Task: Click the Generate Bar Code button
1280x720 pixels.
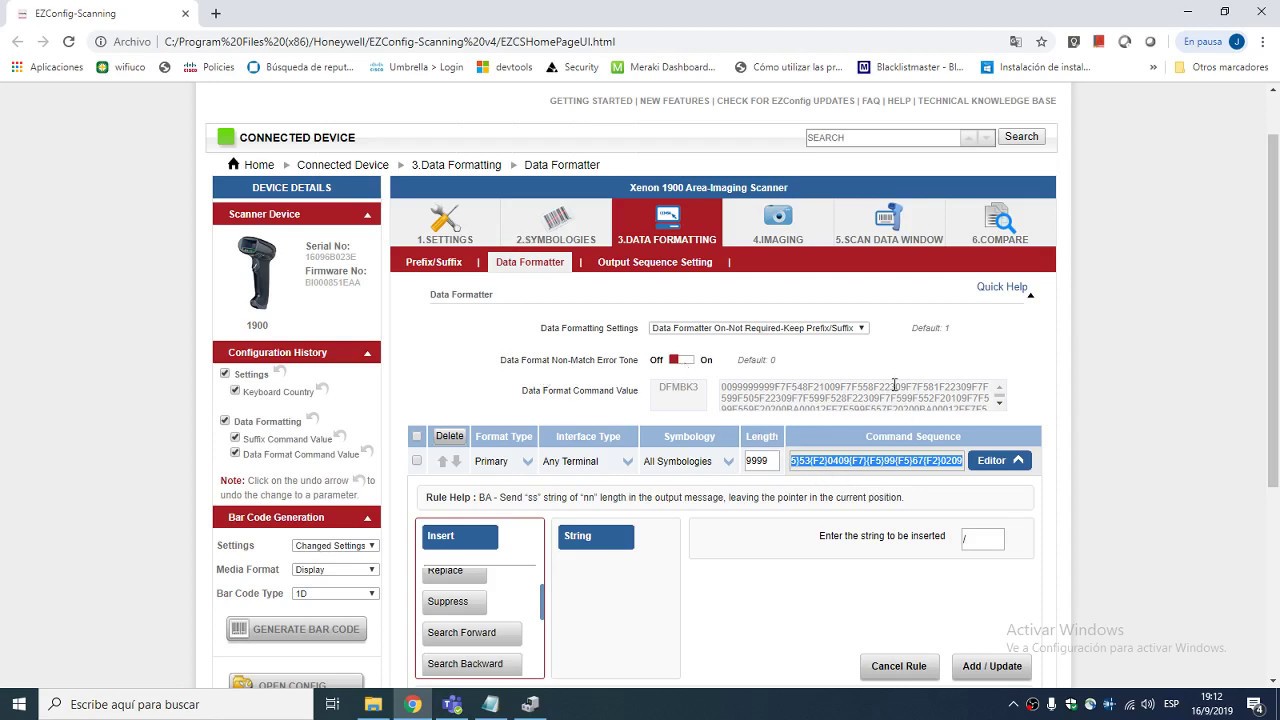Action: click(x=297, y=629)
